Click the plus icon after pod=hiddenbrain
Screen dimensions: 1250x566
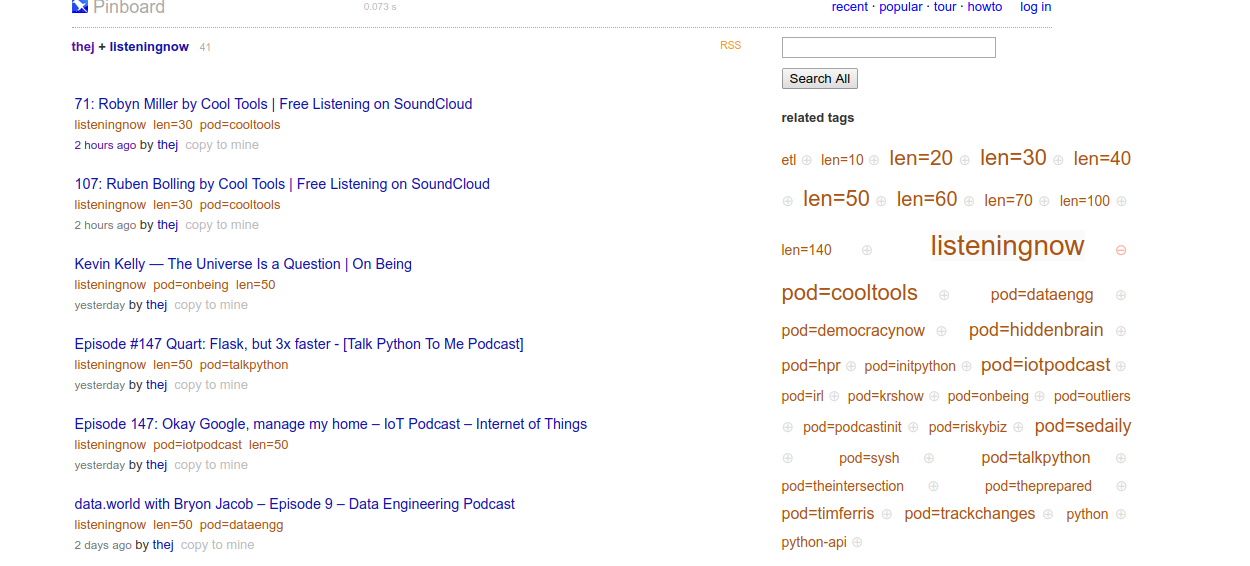click(1121, 331)
